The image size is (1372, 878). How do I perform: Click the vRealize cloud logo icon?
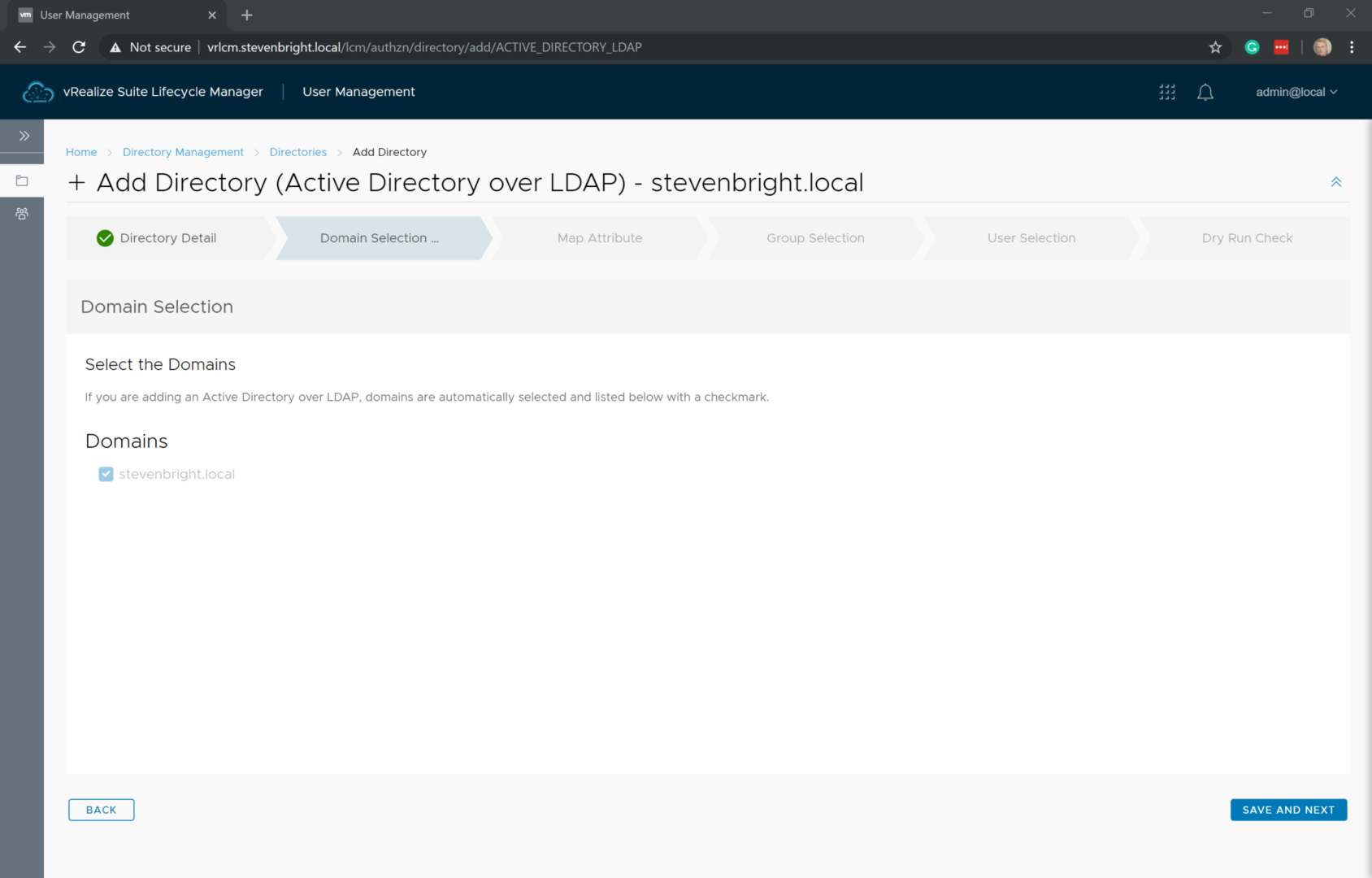[37, 92]
